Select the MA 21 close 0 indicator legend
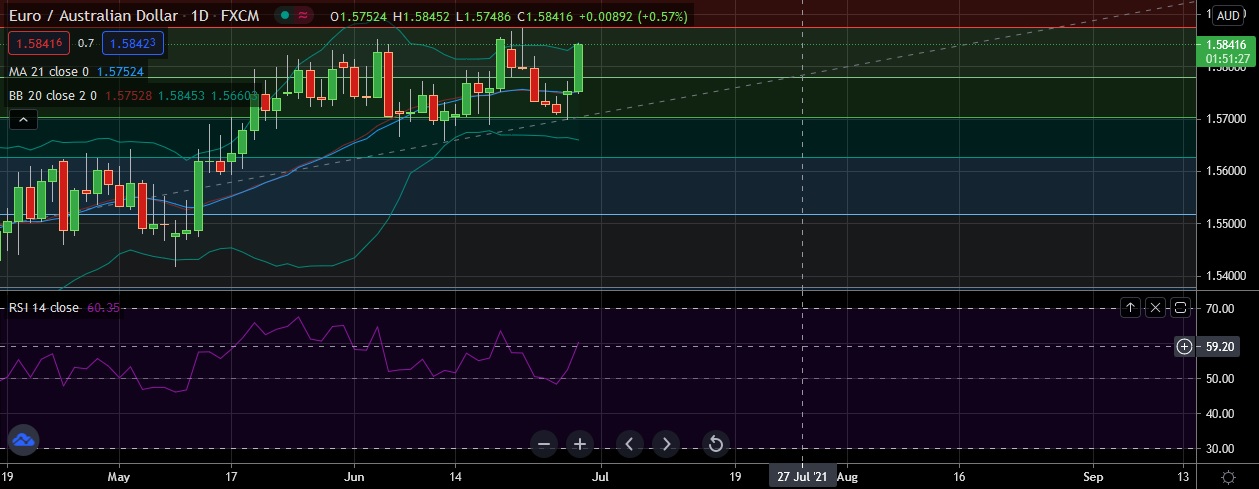 (49, 72)
